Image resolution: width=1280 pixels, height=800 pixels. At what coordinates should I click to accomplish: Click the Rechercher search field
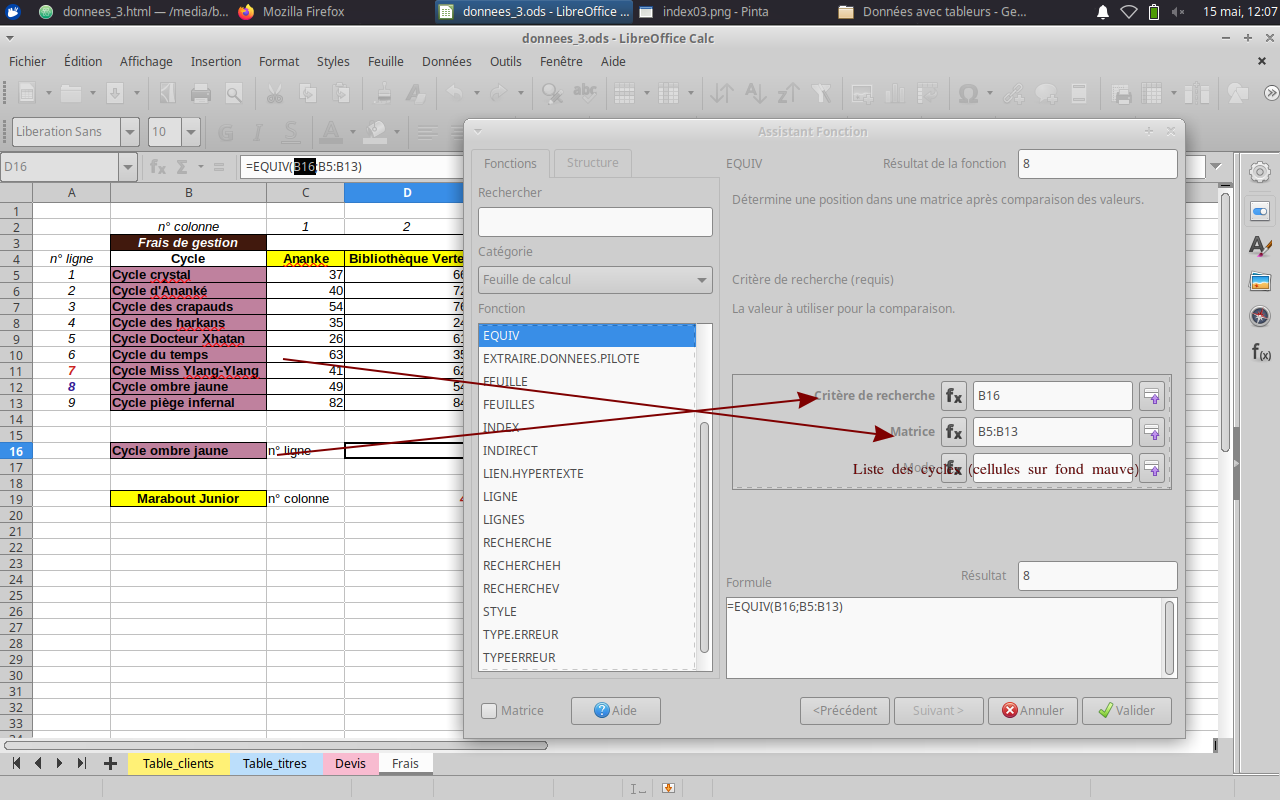[595, 222]
